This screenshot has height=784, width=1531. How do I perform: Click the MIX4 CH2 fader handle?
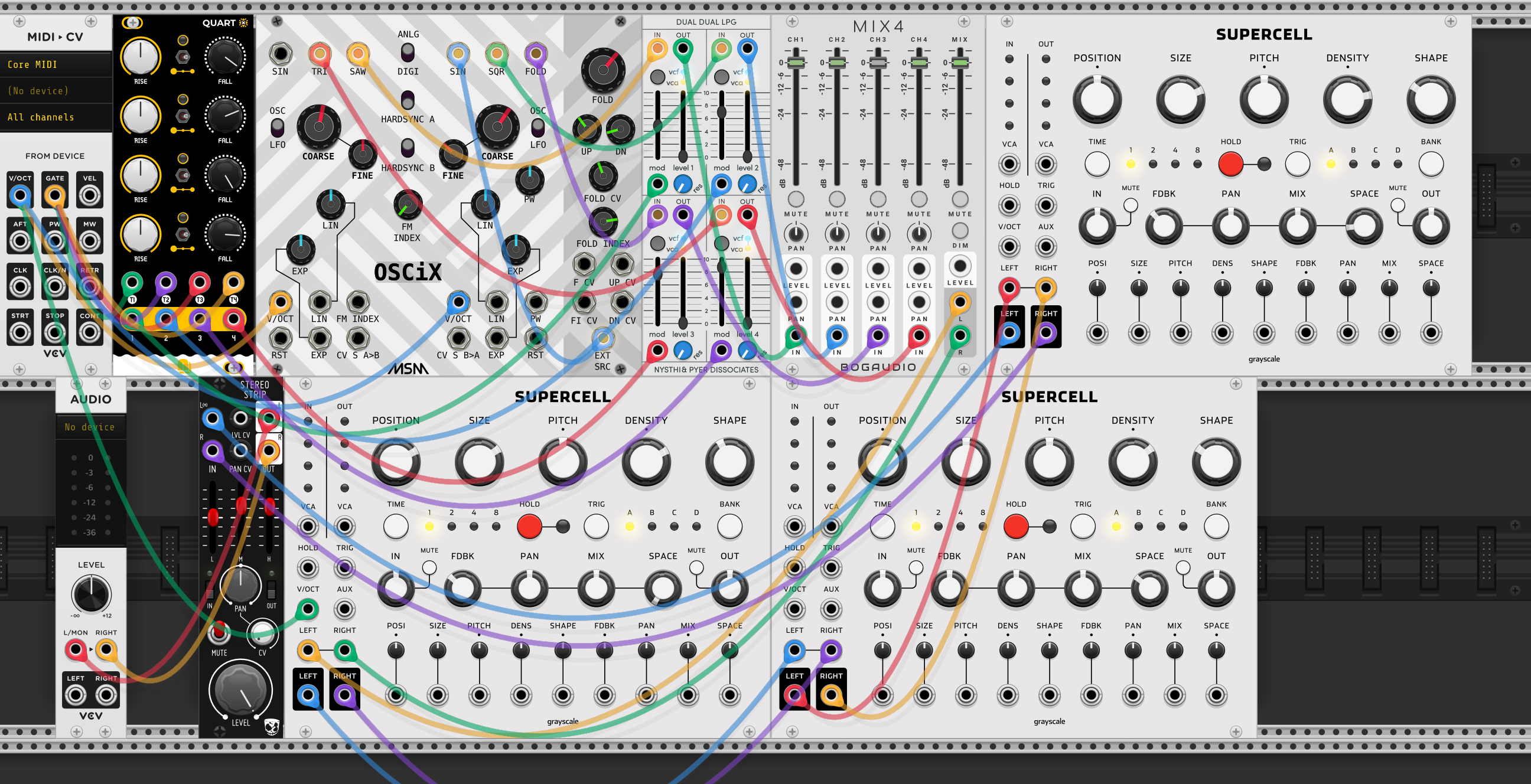(x=837, y=63)
